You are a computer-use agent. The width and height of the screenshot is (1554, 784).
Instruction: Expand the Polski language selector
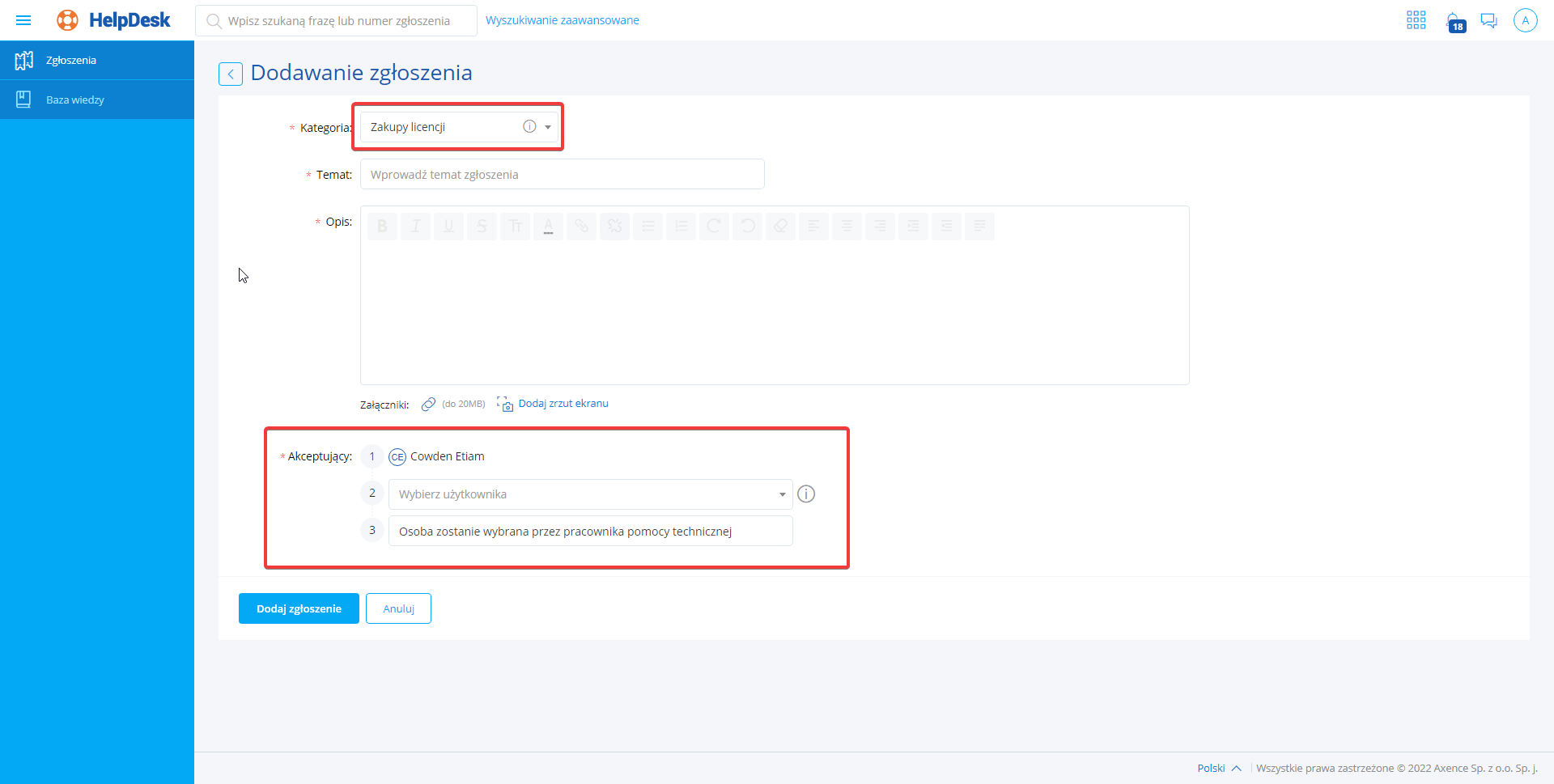(x=1218, y=768)
